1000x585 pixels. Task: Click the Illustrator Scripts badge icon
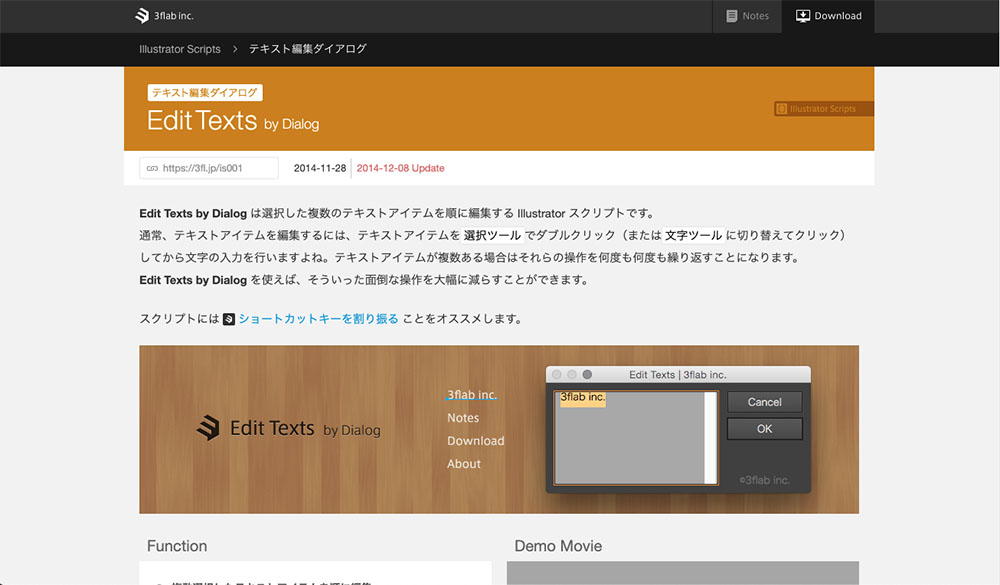[781, 108]
